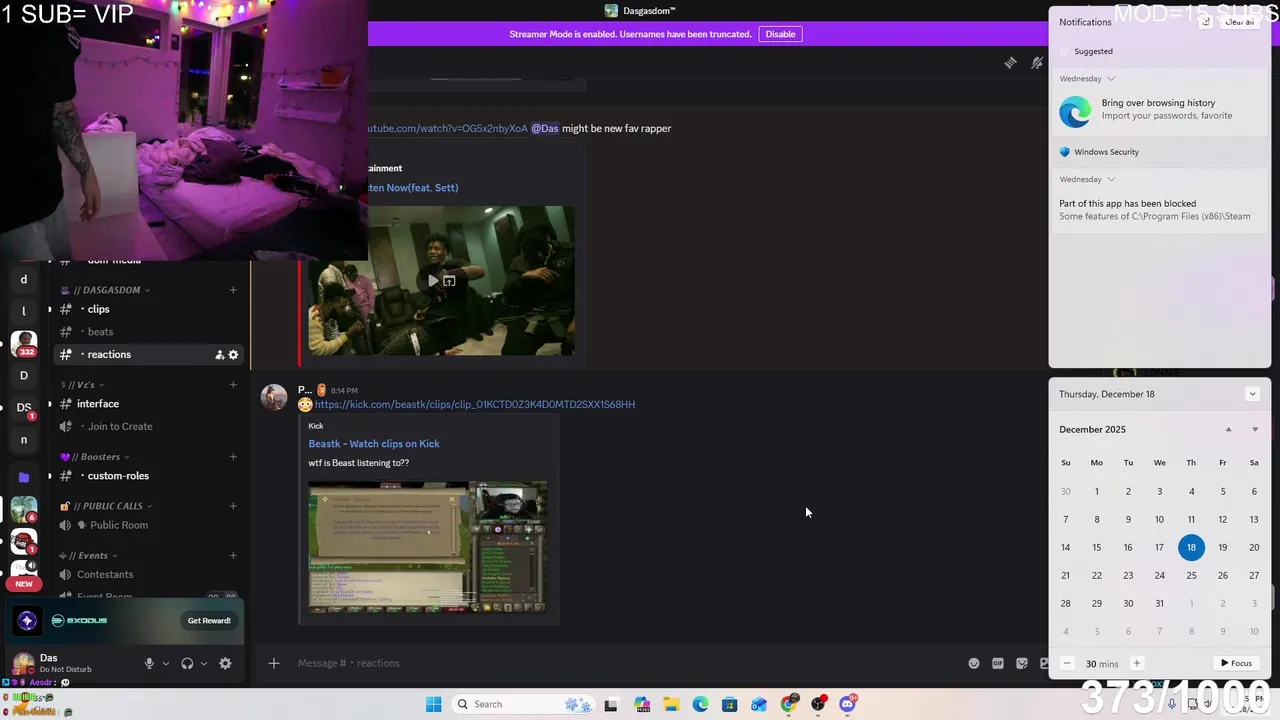Viewport: 1280px width, 720px height.
Task: Open the reactions channel settings gear
Action: click(234, 355)
